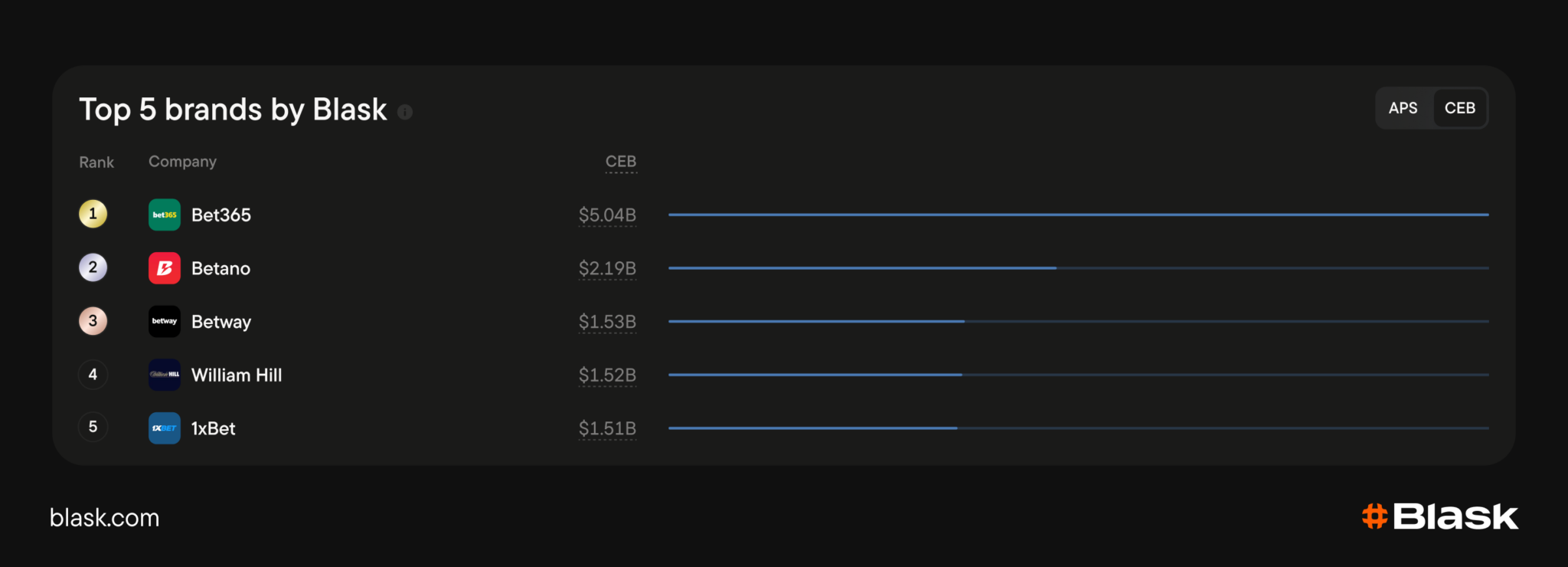Click the Bet365 CEB progress bar
Image resolution: width=1568 pixels, height=567 pixels.
pyautogui.click(x=1078, y=215)
